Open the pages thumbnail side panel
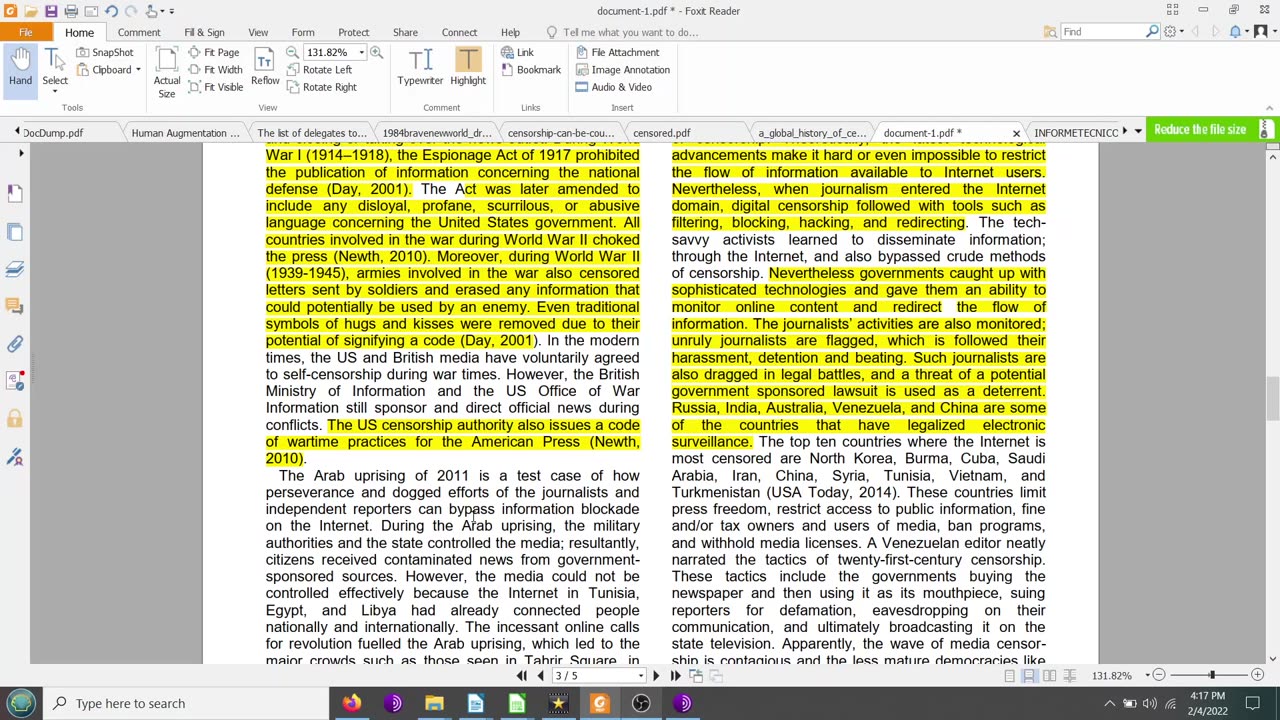 coord(15,232)
